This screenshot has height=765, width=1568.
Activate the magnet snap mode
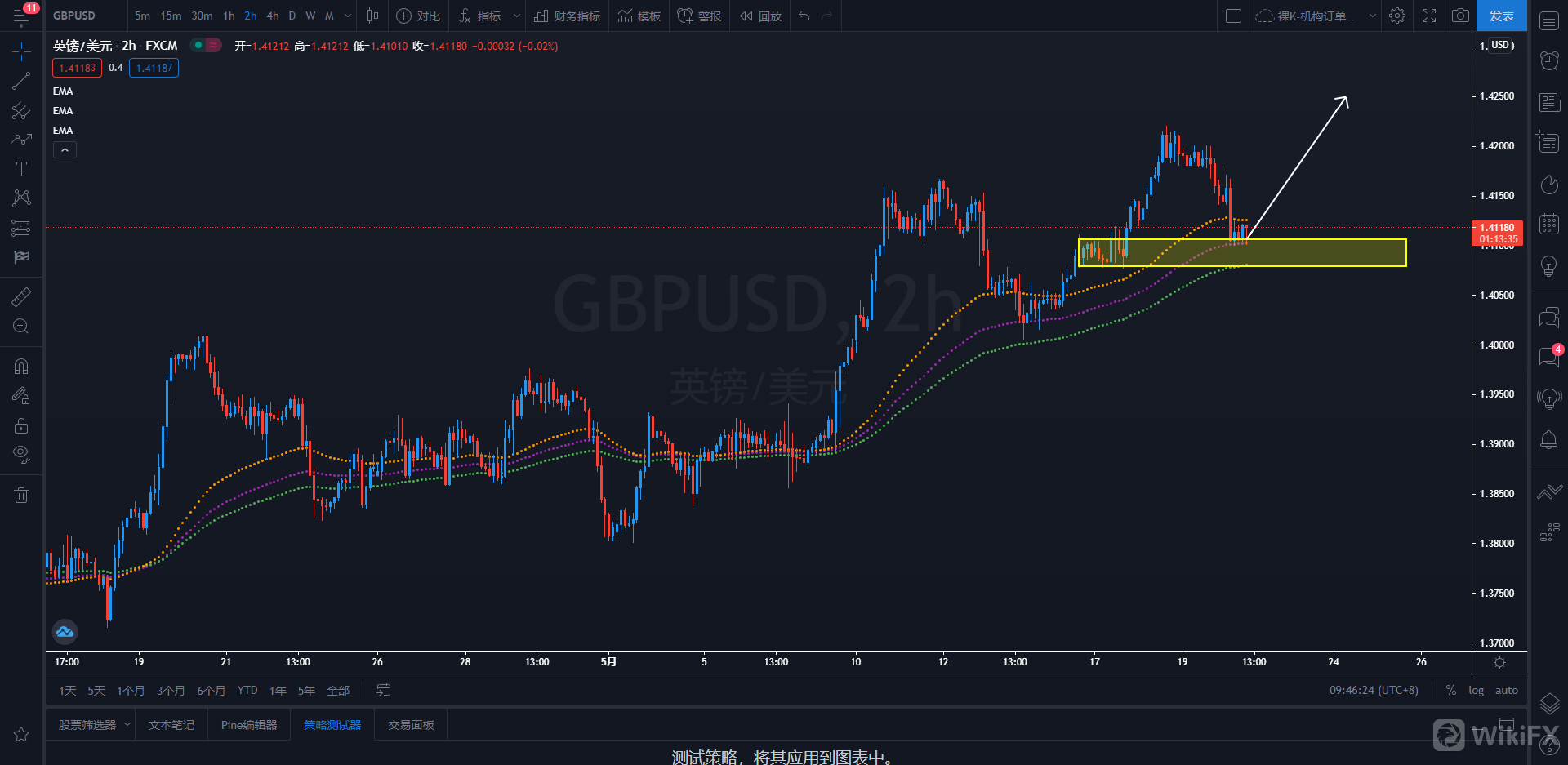pos(21,367)
